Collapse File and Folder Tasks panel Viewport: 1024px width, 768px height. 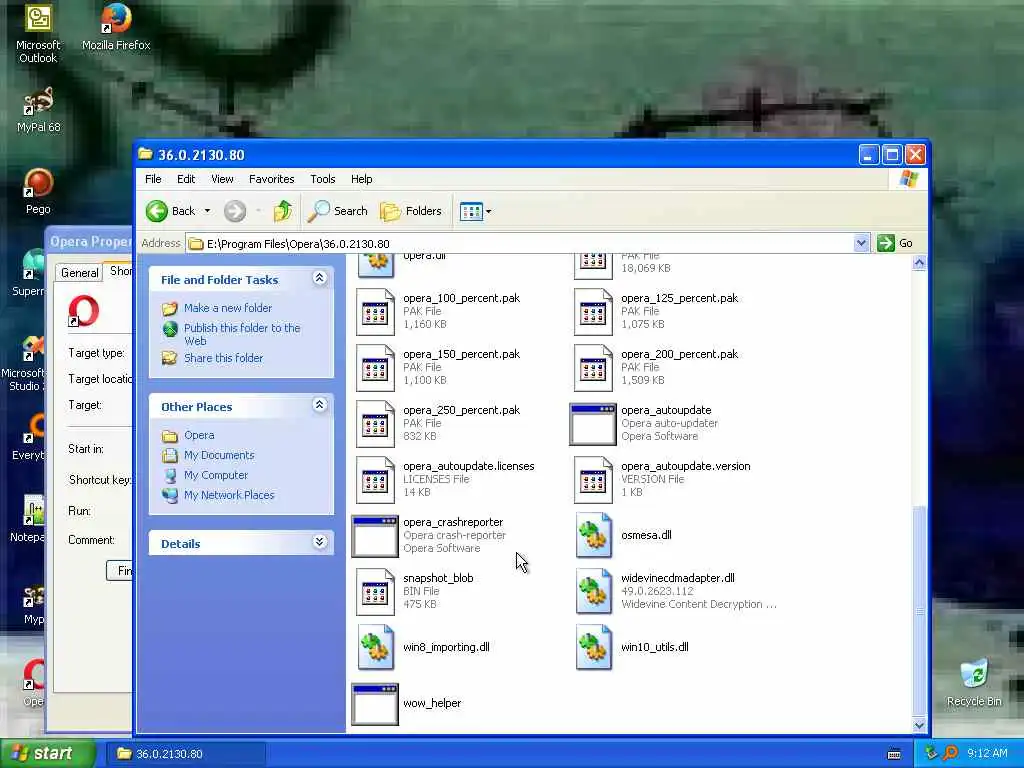tap(319, 278)
